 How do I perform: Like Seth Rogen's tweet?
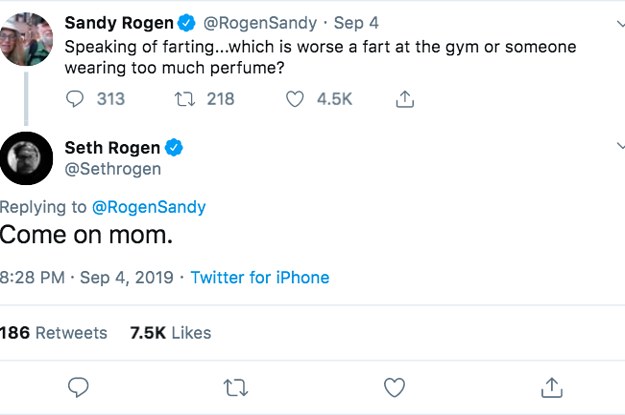click(x=394, y=386)
